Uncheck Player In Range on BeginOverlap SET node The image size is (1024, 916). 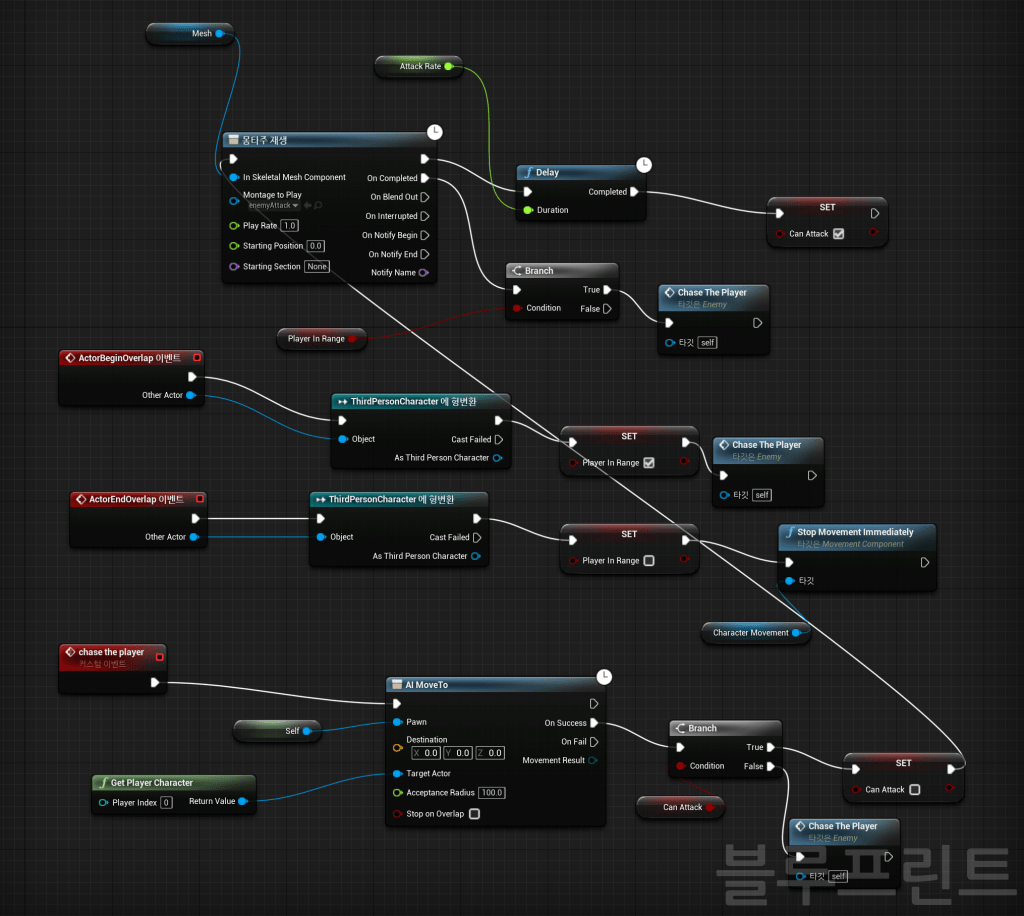[x=649, y=463]
